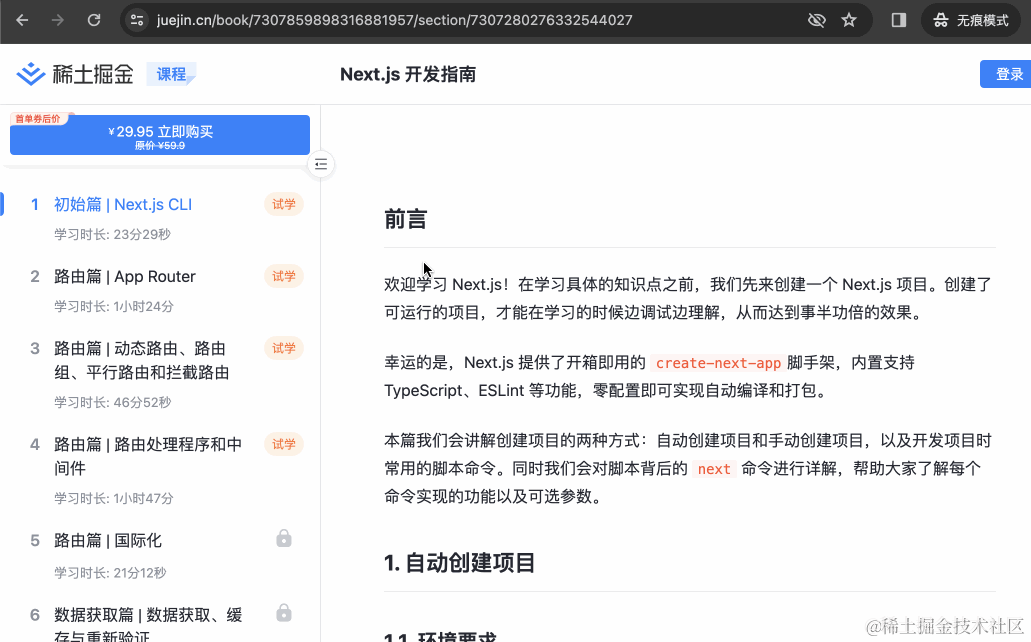Viewport: 1031px width, 642px height.
Task: Click lock icon on 数据获取篇 chapter
Action: point(284,612)
